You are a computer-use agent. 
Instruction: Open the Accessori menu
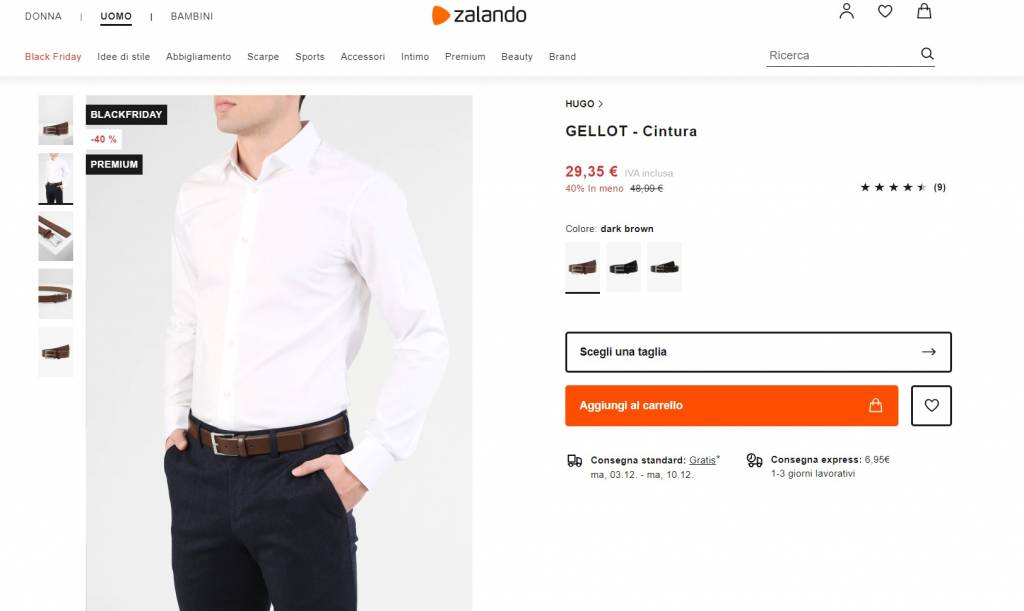coord(362,57)
